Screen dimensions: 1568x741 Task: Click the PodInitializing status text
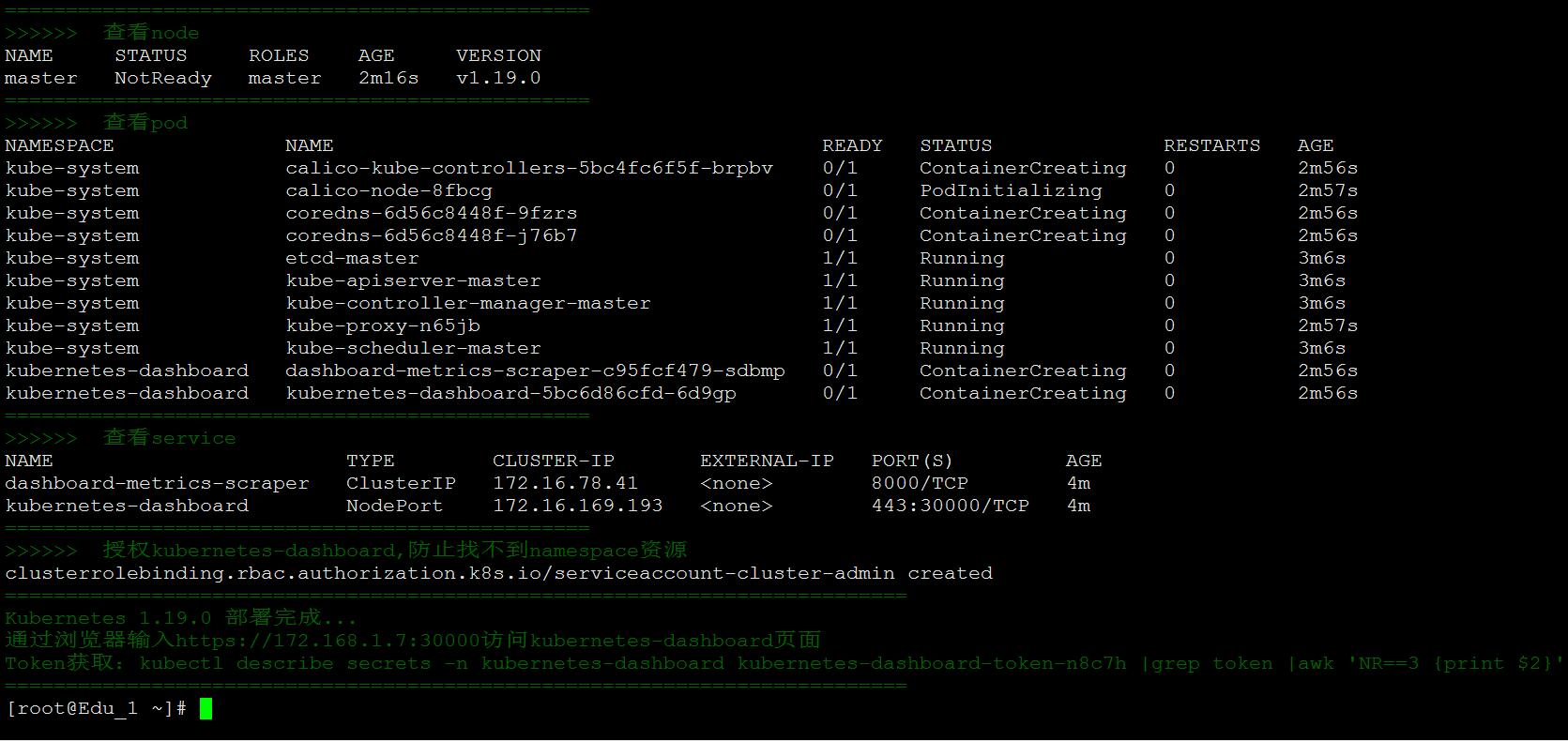1011,190
